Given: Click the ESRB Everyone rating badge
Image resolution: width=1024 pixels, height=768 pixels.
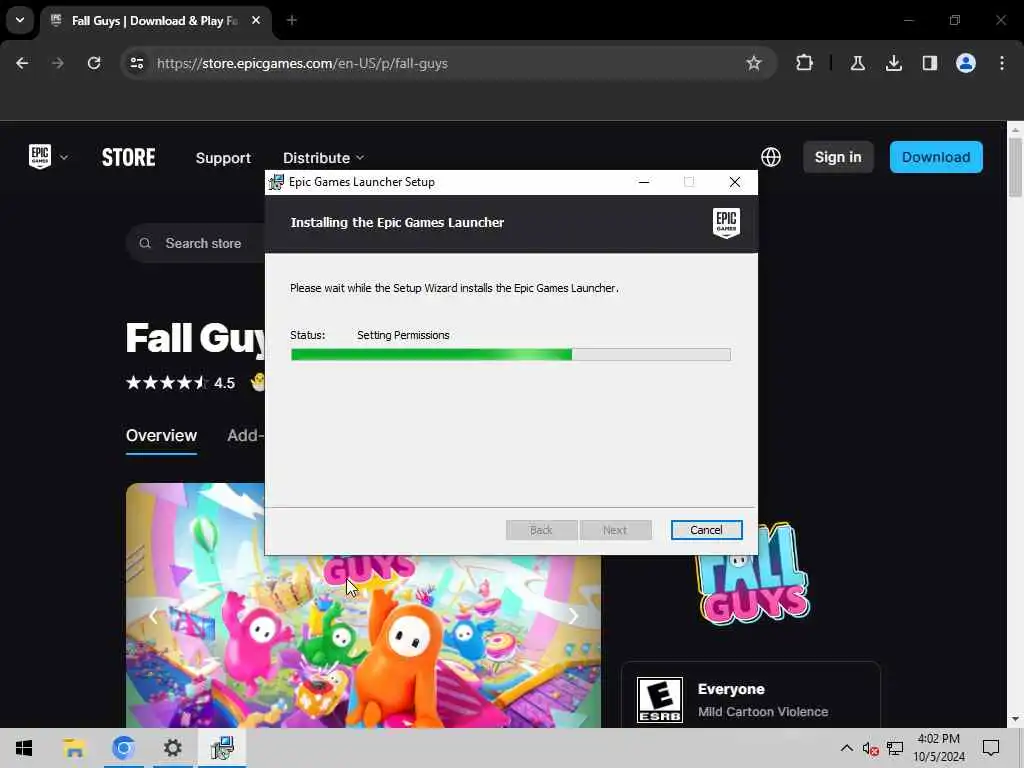Looking at the screenshot, I should click(660, 699).
